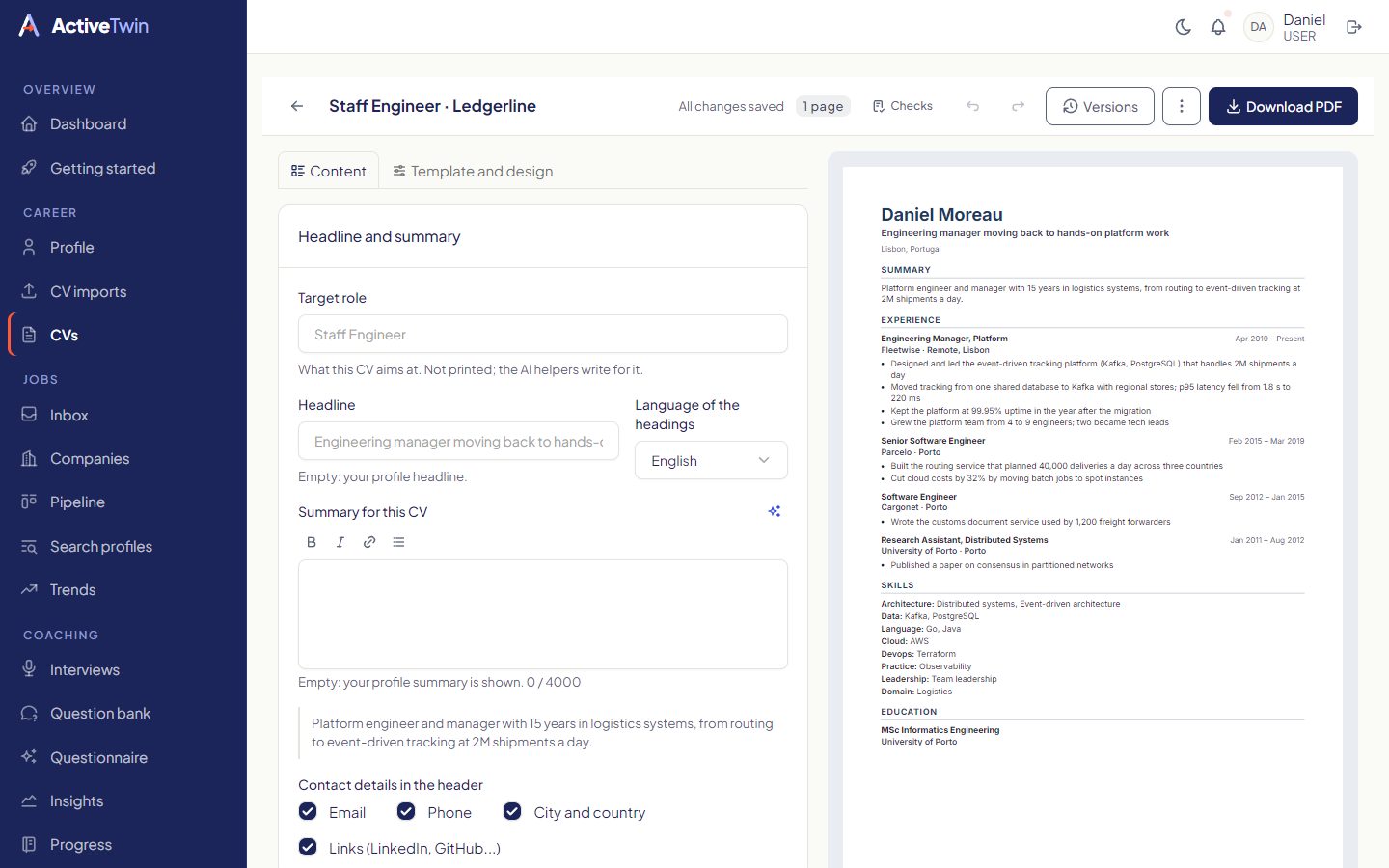Open the DA user avatar
This screenshot has height=868, width=1389.
pos(1259,27)
